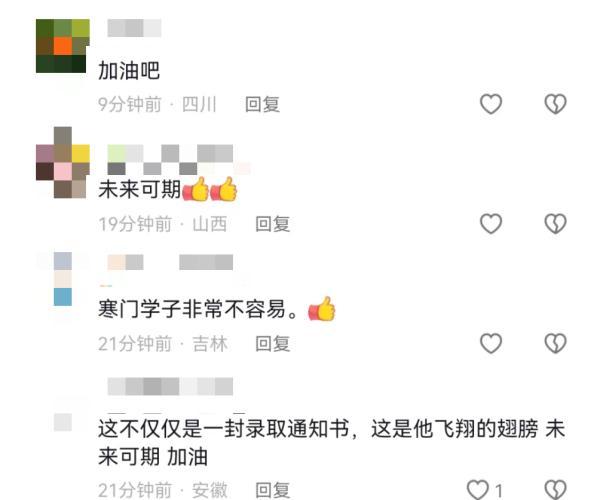Reply to the 未来可期 comment from 山西

click(273, 224)
